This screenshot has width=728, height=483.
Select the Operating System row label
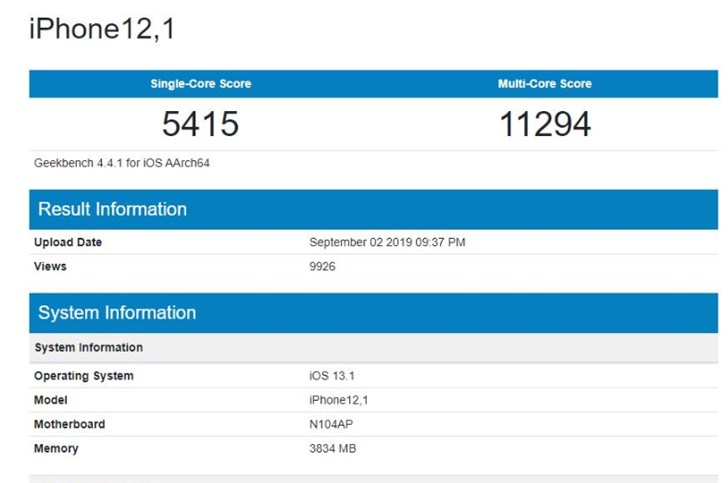pos(83,376)
